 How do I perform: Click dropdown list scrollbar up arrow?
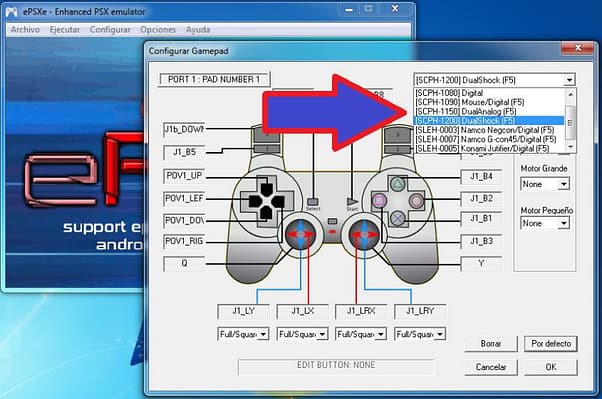click(570, 94)
